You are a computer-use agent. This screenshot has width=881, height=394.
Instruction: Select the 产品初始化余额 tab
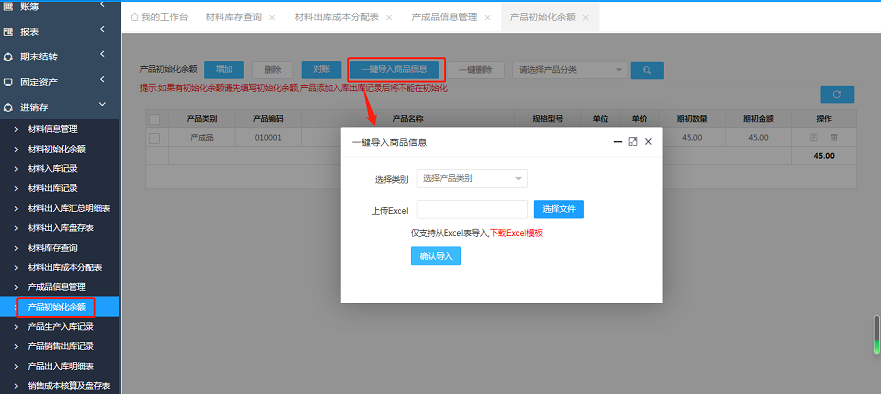point(542,17)
